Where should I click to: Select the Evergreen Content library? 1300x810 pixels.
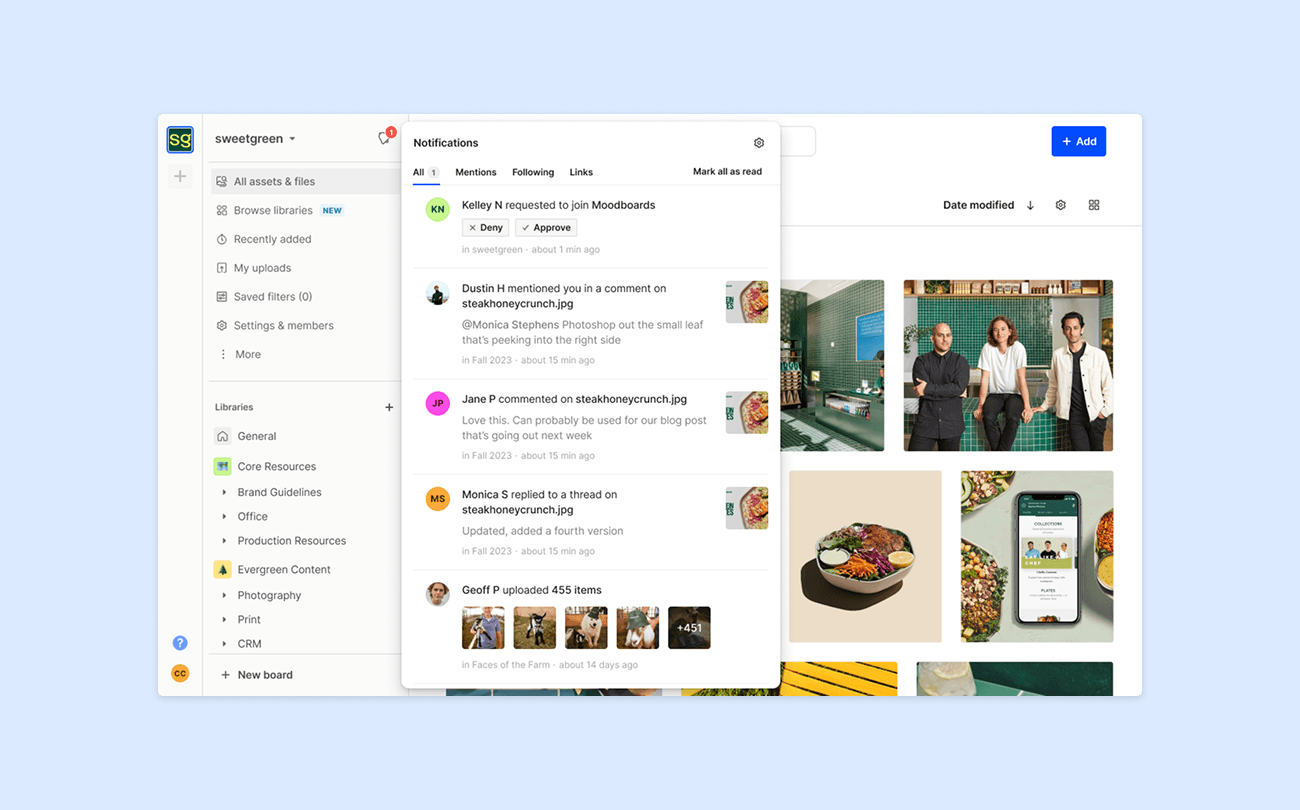[284, 569]
